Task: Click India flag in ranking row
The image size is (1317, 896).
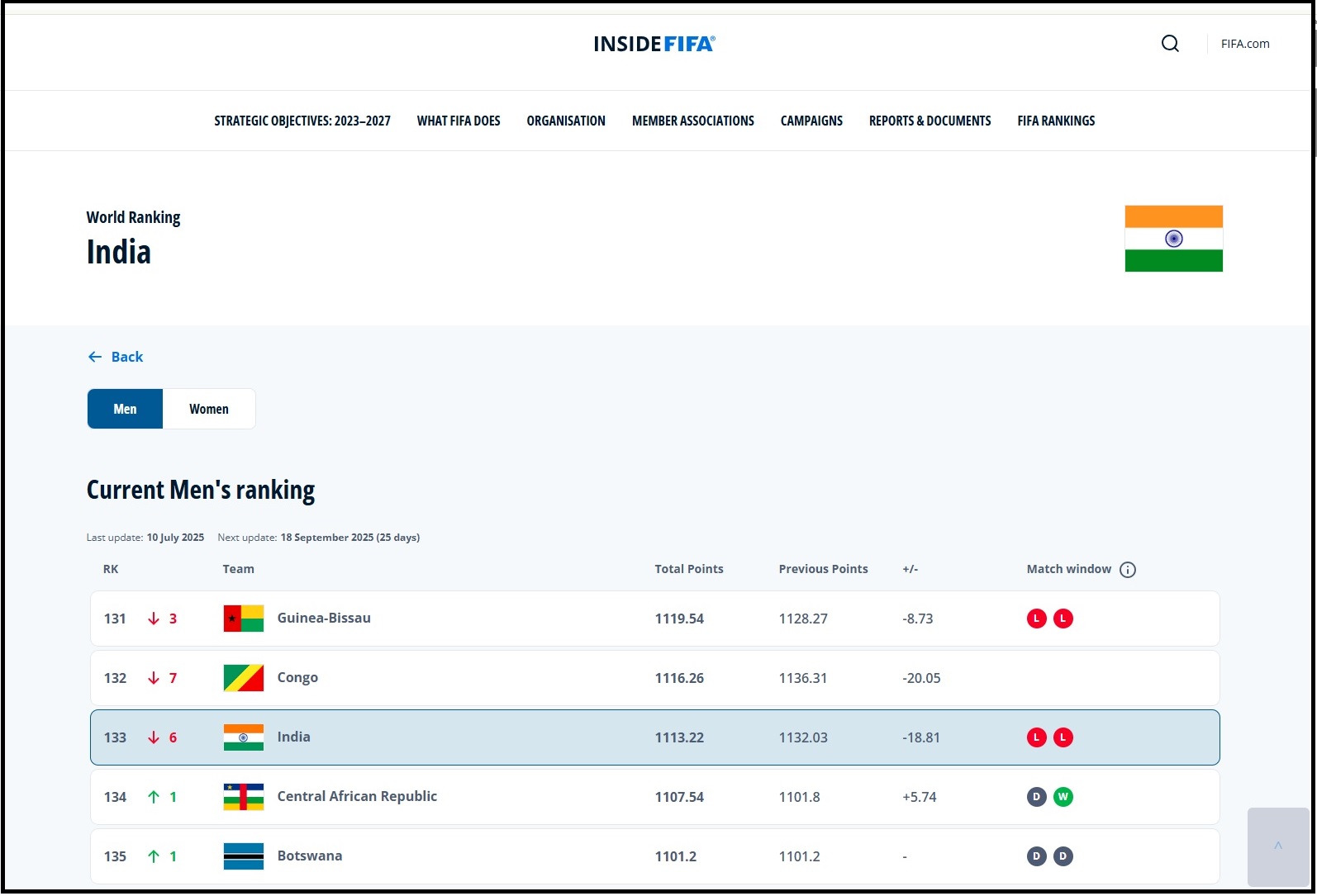Action: pyautogui.click(x=244, y=737)
